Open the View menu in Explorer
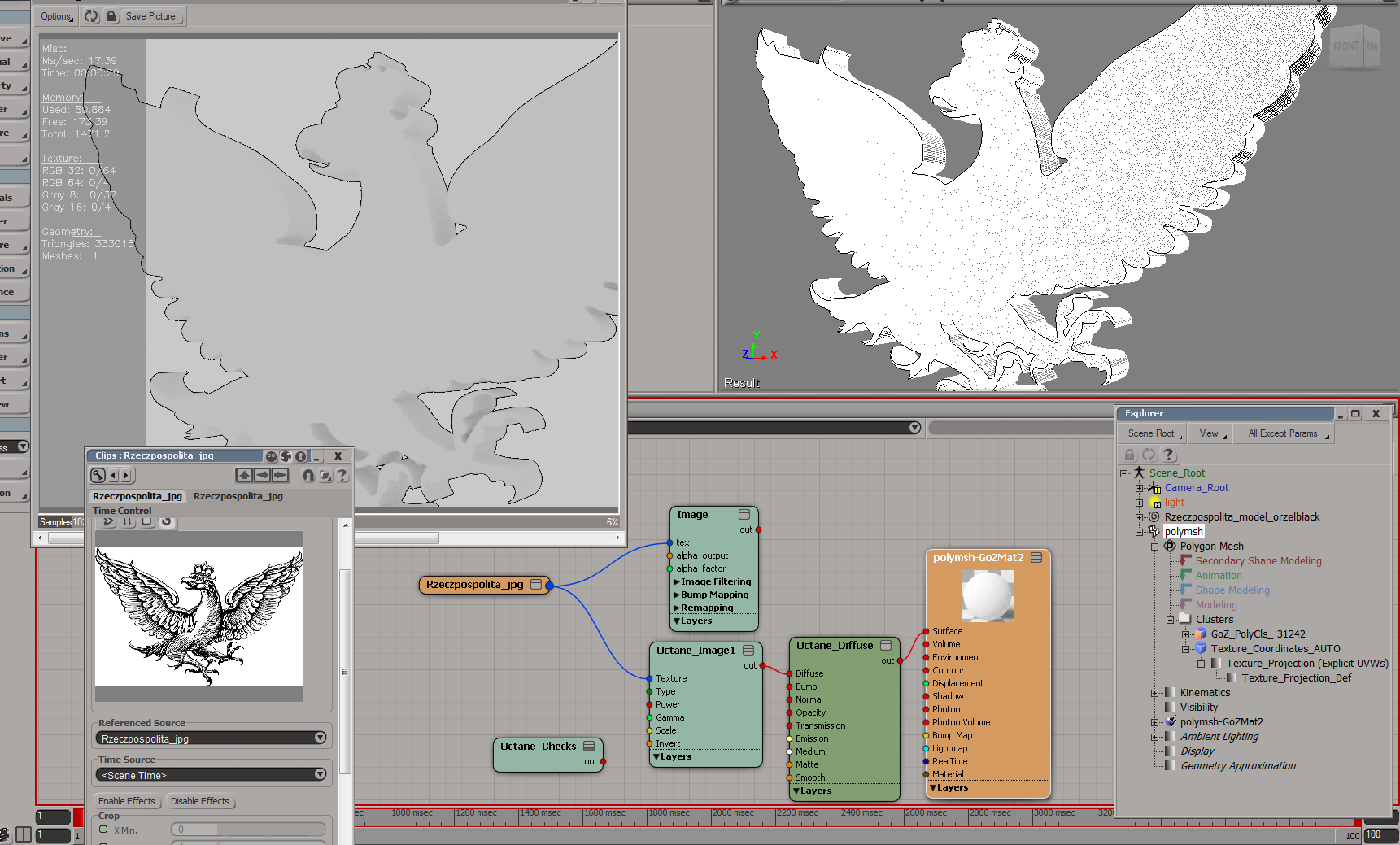This screenshot has height=845, width=1400. click(1210, 433)
